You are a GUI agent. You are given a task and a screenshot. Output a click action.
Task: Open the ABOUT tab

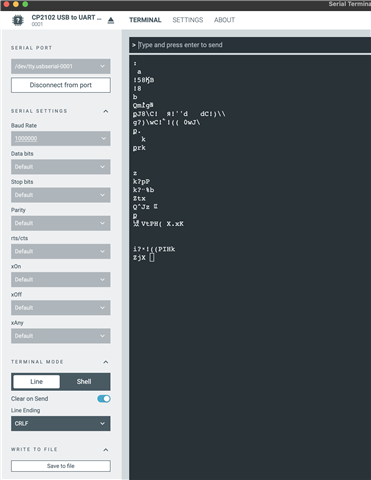point(224,20)
